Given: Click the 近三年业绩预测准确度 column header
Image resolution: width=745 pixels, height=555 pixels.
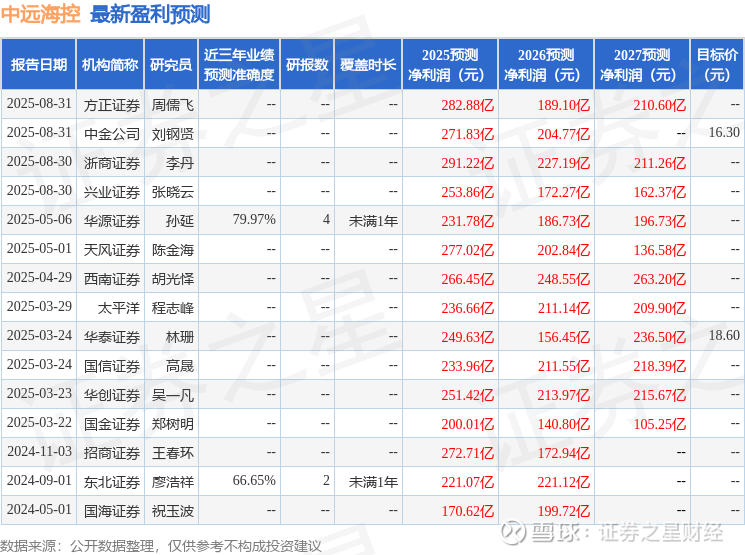Looking at the screenshot, I should 239,65.
